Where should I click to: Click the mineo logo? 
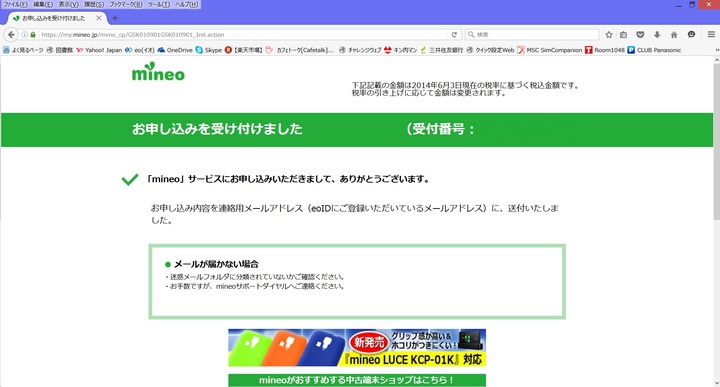(158, 73)
